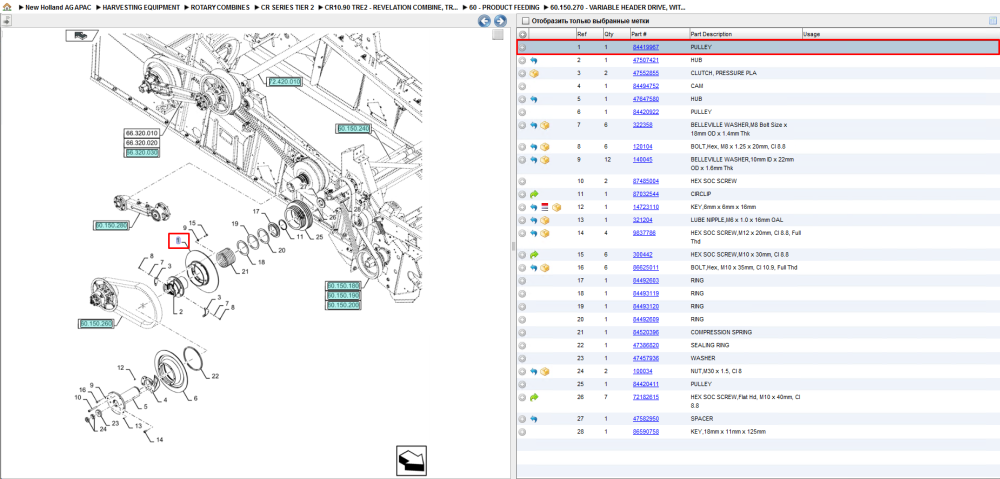Screen dimensions: 1000x479
Task: Click diagram reference label 60.150.280
Action: click(112, 226)
